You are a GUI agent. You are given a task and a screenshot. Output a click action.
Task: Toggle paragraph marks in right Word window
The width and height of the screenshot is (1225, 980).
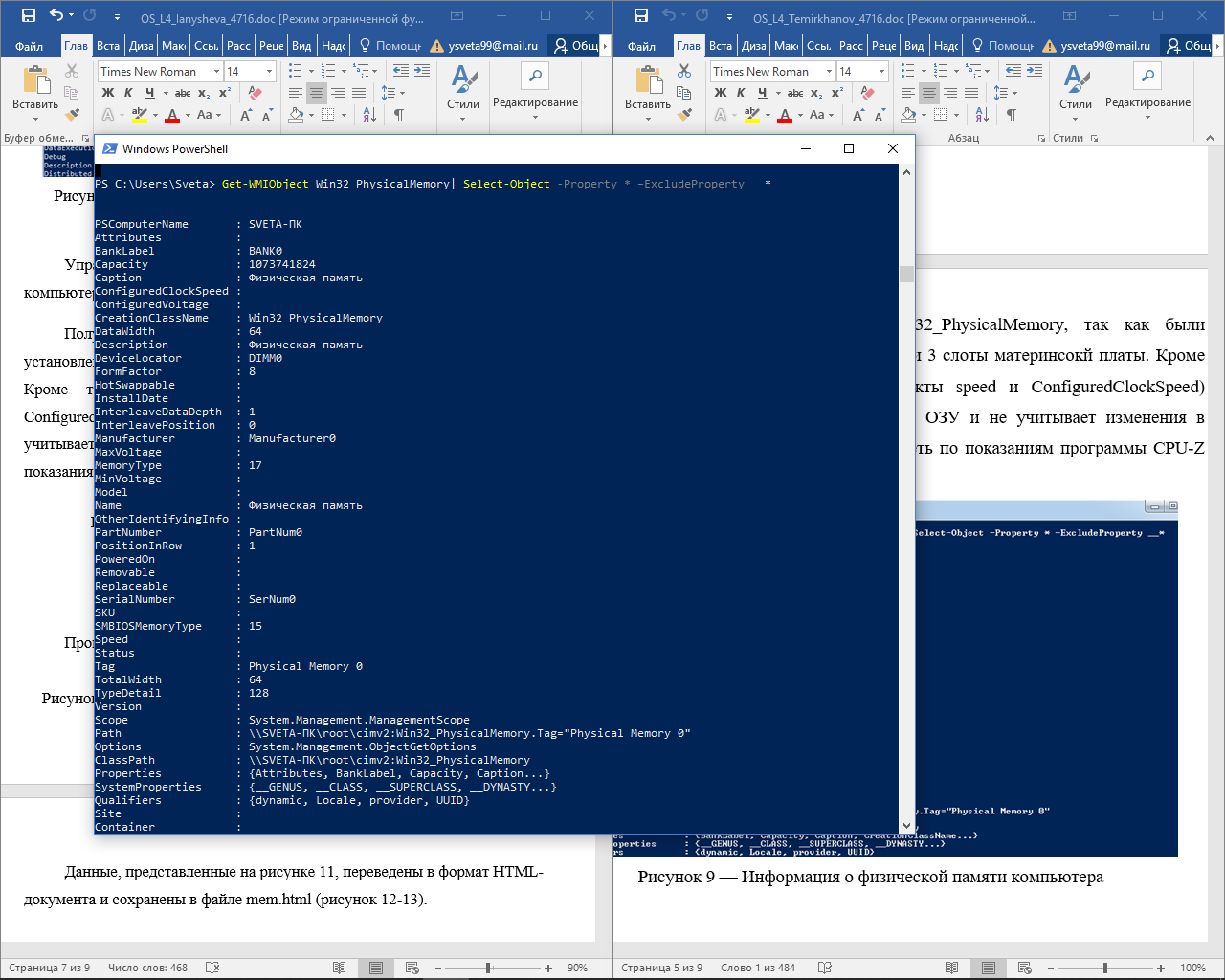tap(1012, 115)
